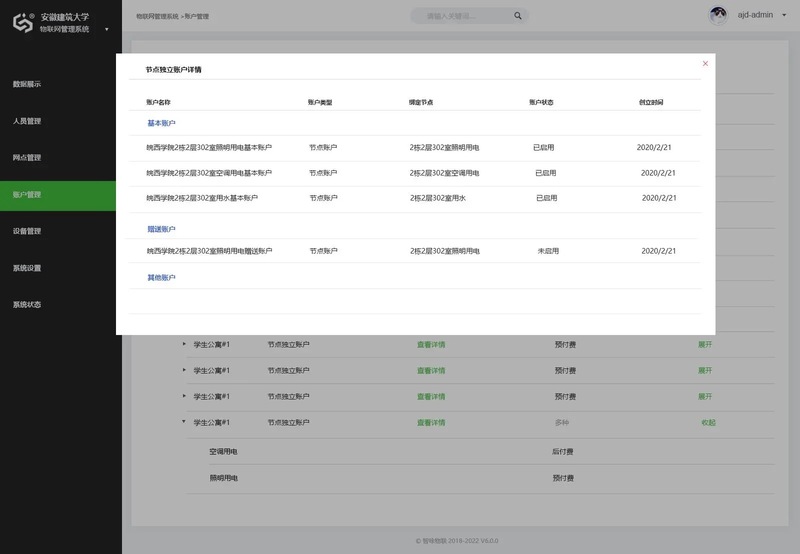Click the Anhui Jianzhu University logo icon
The image size is (800, 554).
pyautogui.click(x=23, y=23)
